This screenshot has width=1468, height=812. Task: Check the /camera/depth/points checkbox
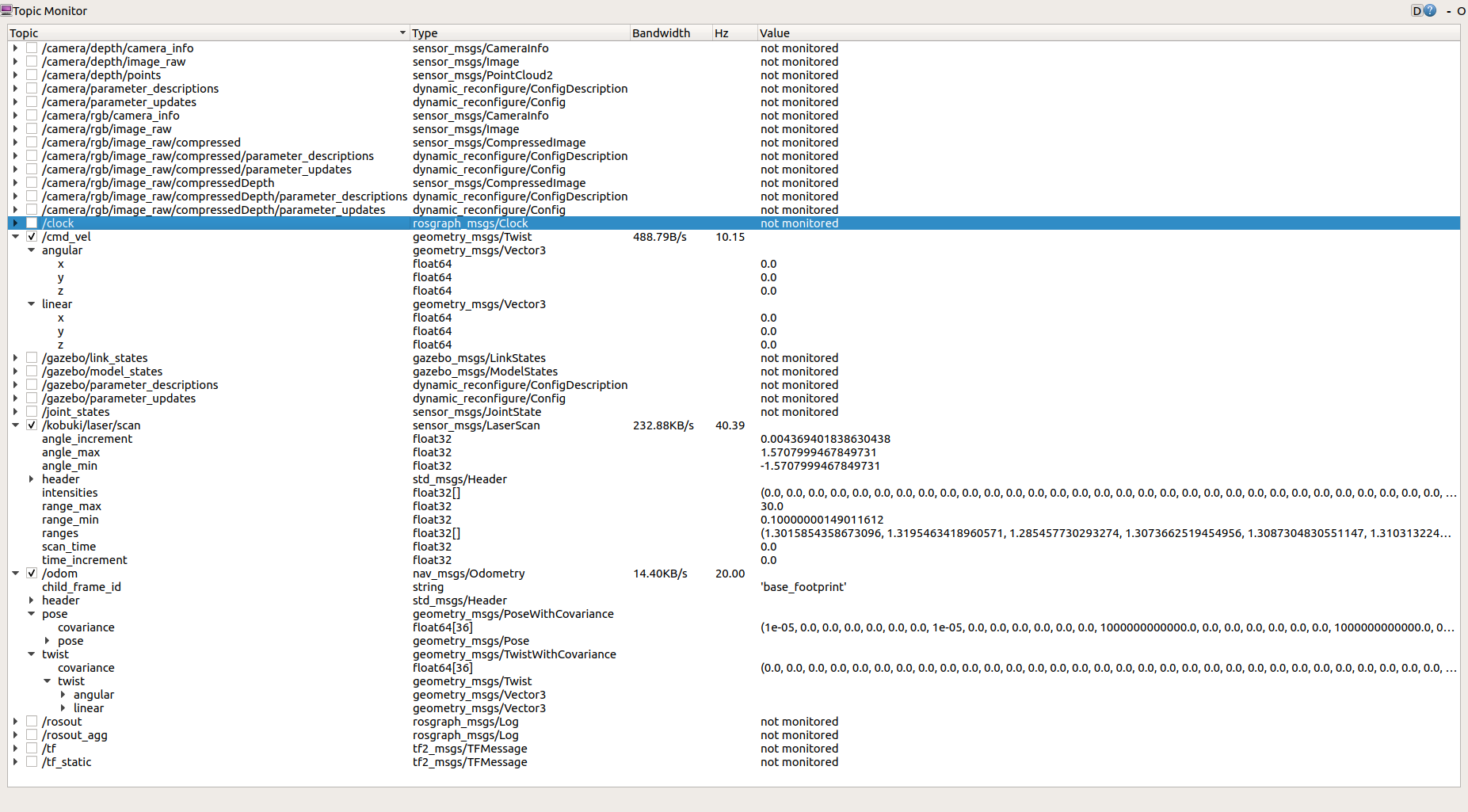[32, 75]
